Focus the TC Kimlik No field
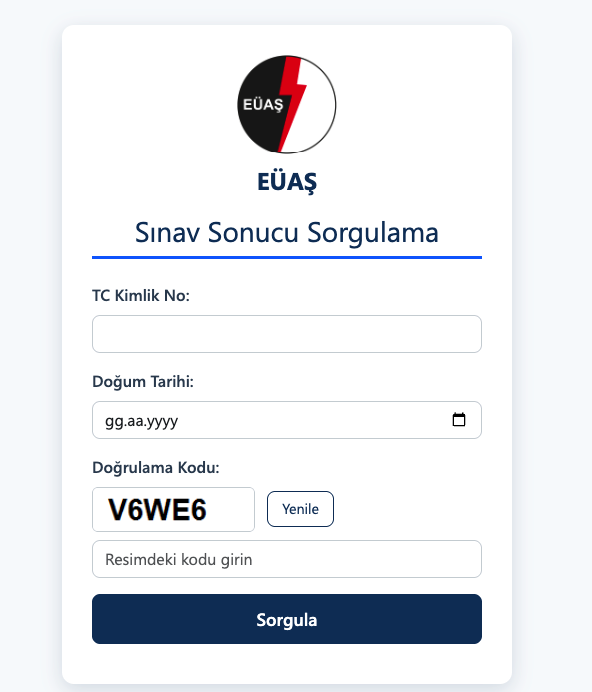The width and height of the screenshot is (592, 692). pyautogui.click(x=287, y=334)
